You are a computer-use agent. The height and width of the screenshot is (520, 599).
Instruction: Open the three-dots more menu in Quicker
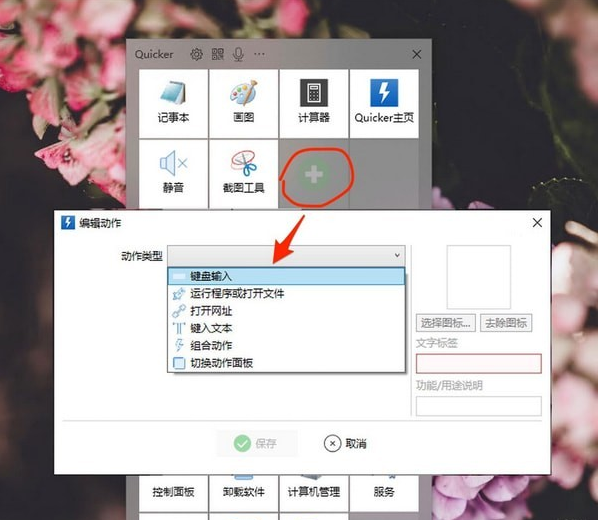pos(259,54)
